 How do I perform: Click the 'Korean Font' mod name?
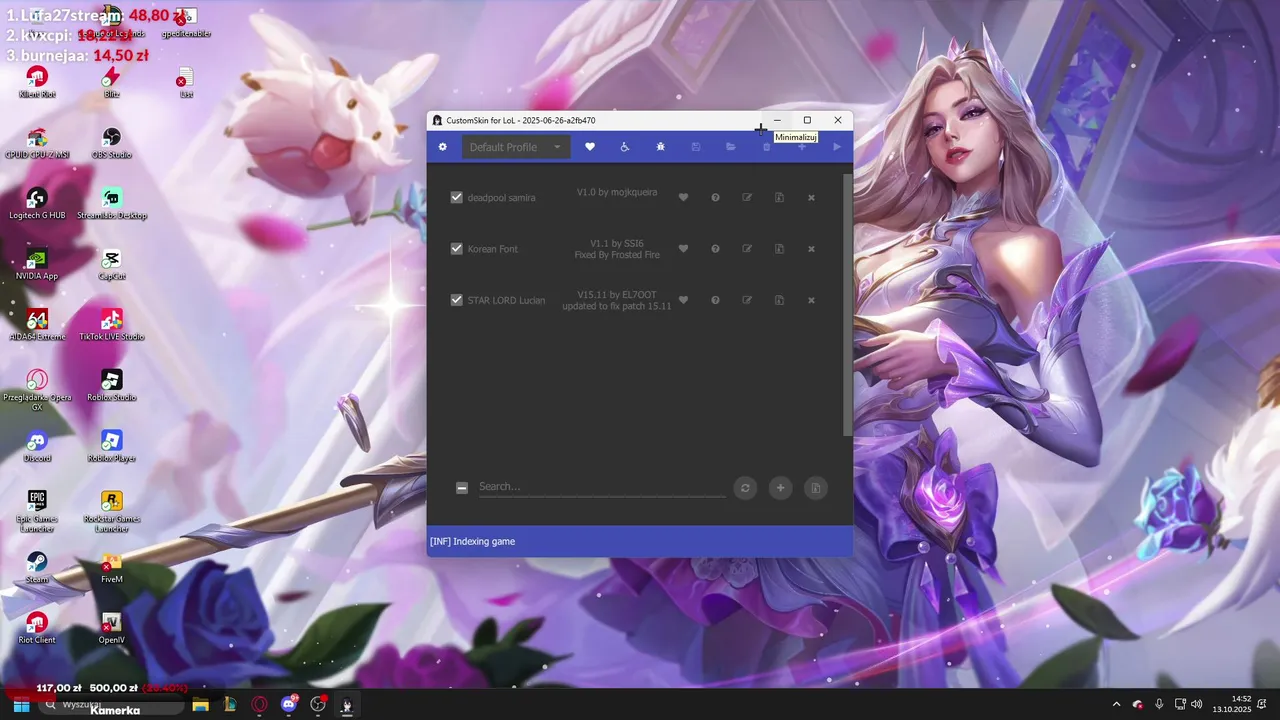(493, 249)
